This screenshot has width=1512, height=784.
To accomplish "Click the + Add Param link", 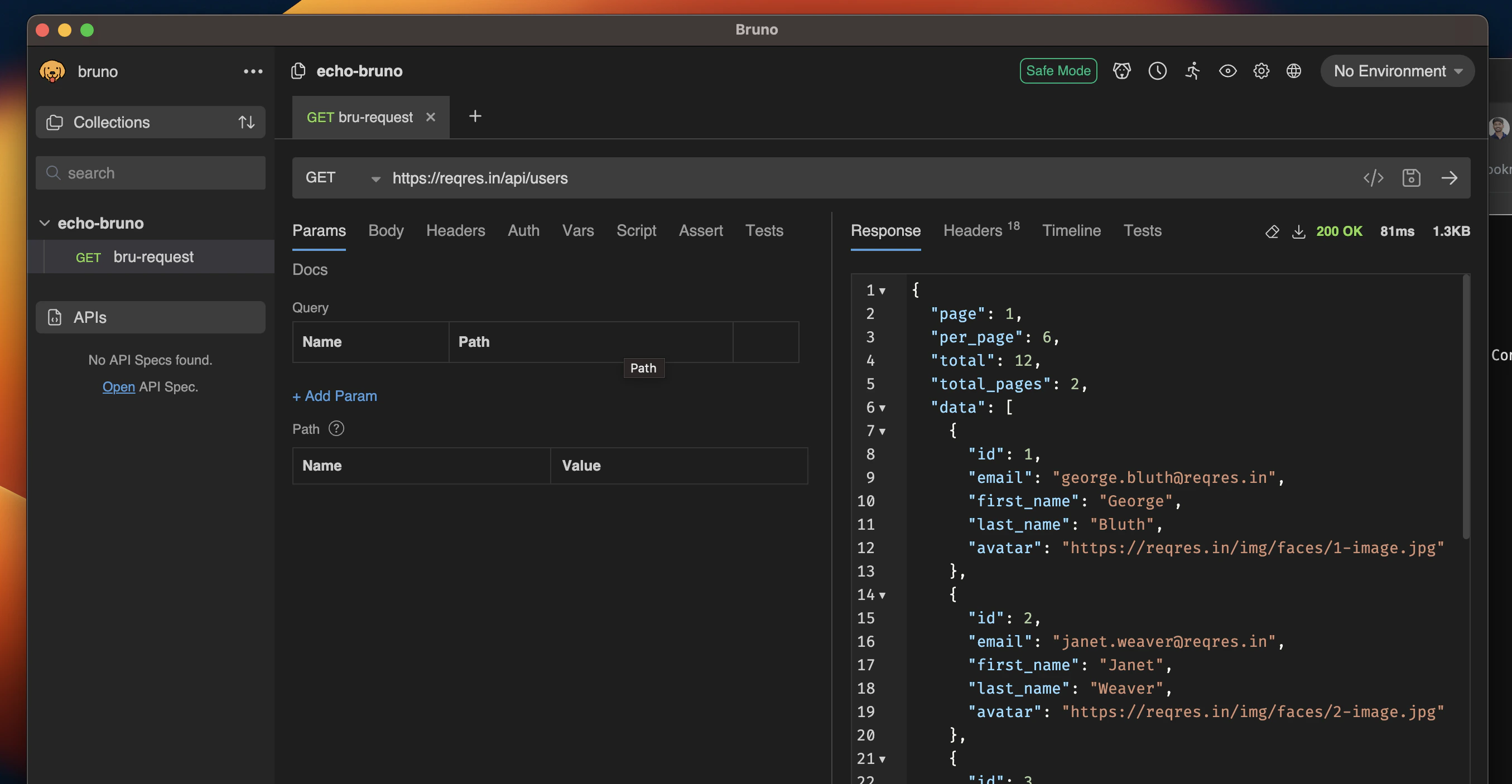I will tap(335, 396).
